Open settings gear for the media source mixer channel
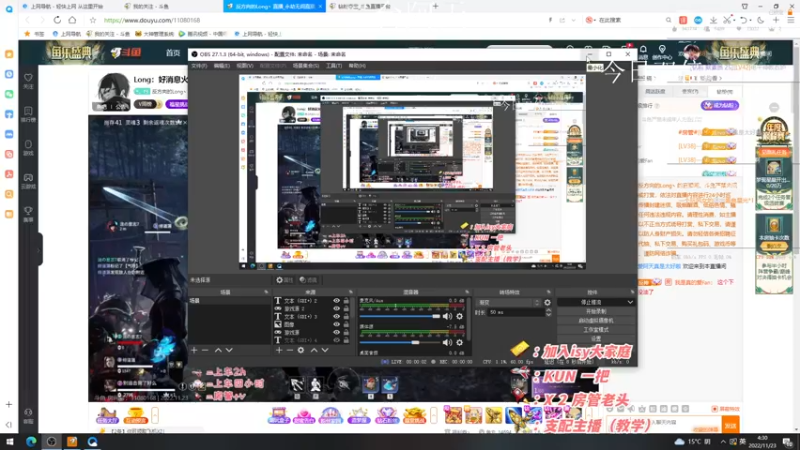Screen dimensions: 800x450 coord(460,342)
